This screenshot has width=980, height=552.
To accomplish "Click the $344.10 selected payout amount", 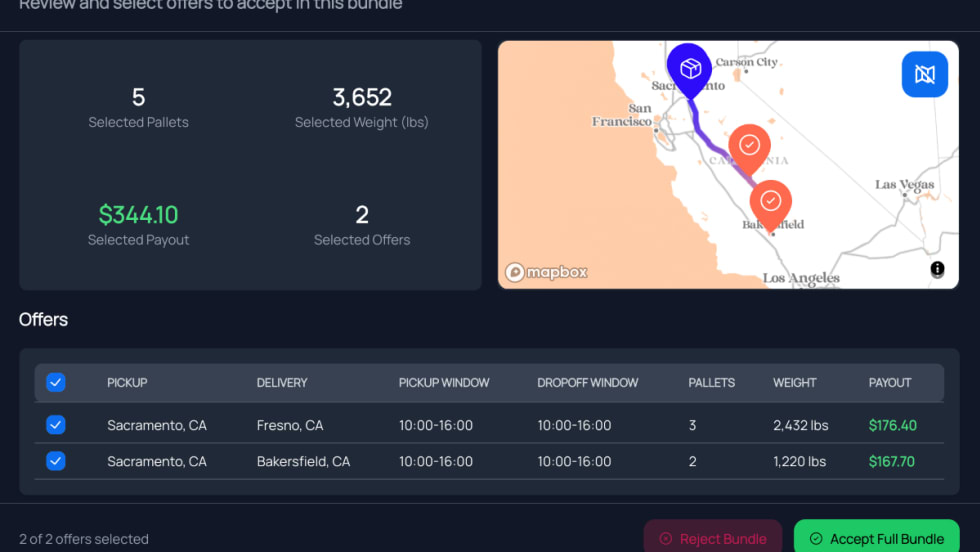I will (x=138, y=214).
